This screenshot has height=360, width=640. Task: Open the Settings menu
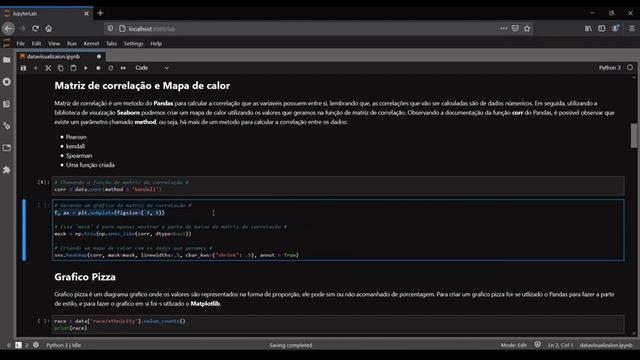click(133, 44)
